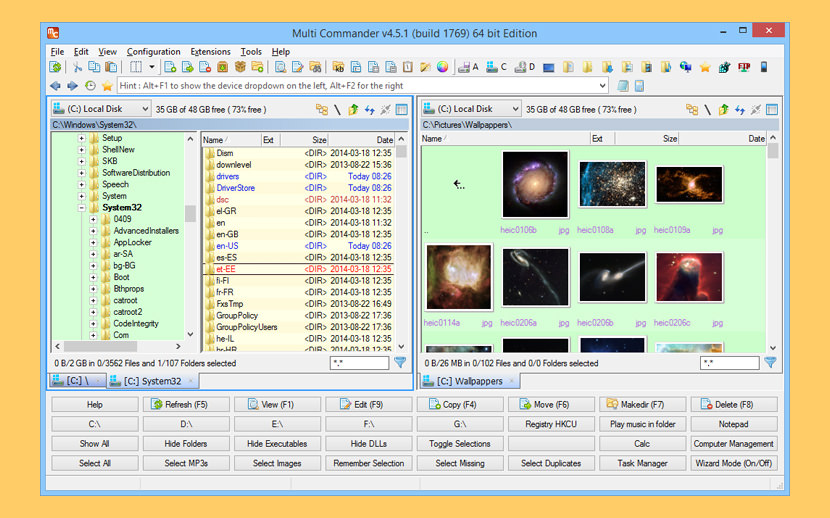Open the FTP icon in toolbar
This screenshot has width=830, height=518.
pyautogui.click(x=744, y=67)
